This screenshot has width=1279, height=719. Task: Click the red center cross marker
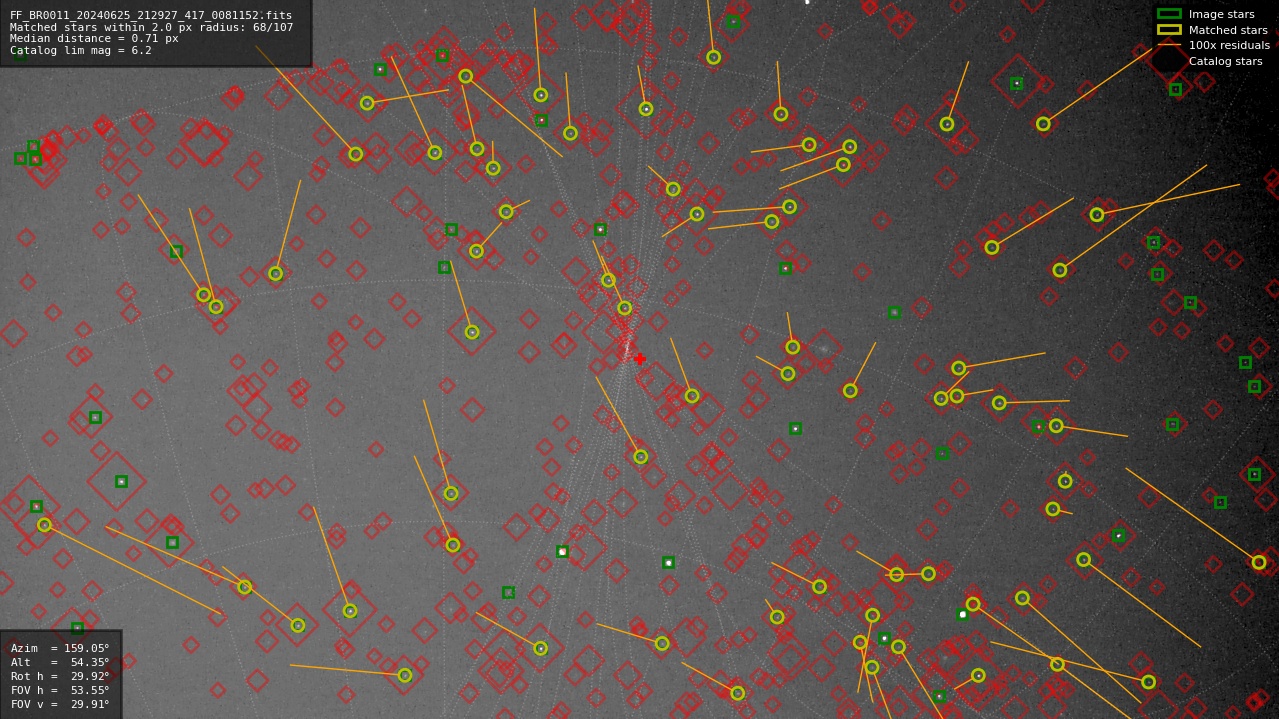(640, 359)
